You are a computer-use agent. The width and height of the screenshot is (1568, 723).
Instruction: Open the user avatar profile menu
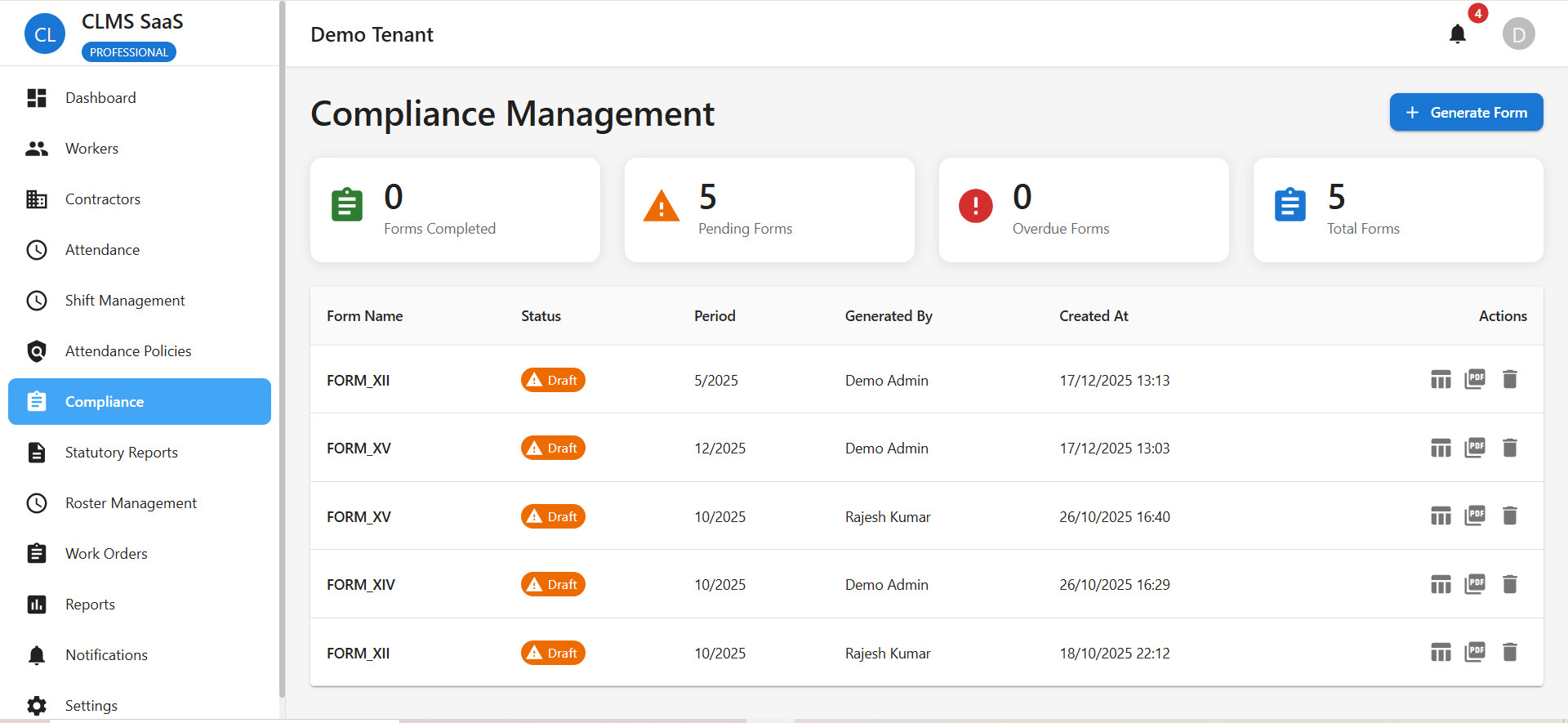point(1518,34)
